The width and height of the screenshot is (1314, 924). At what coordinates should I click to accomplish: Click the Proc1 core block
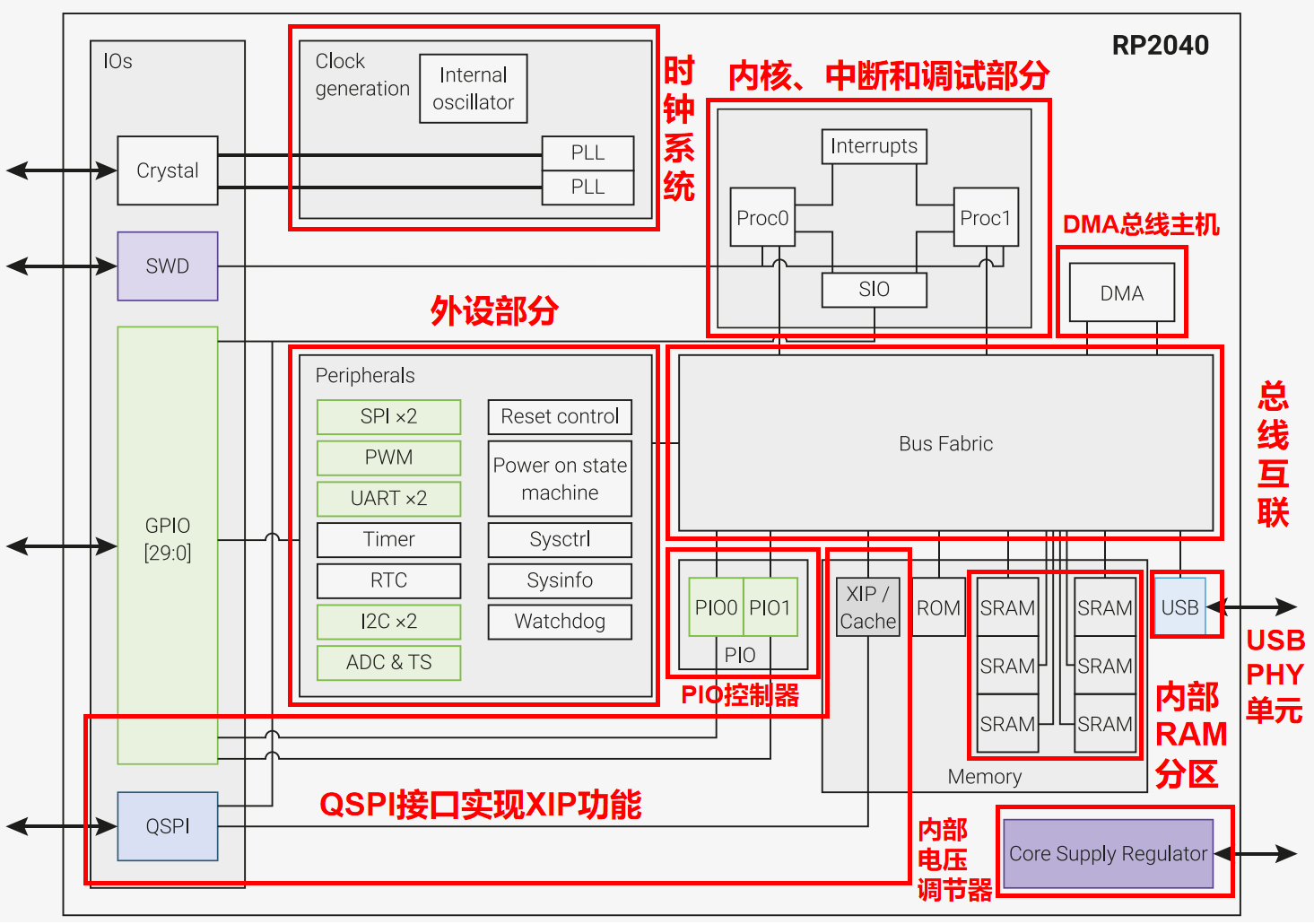point(986,218)
